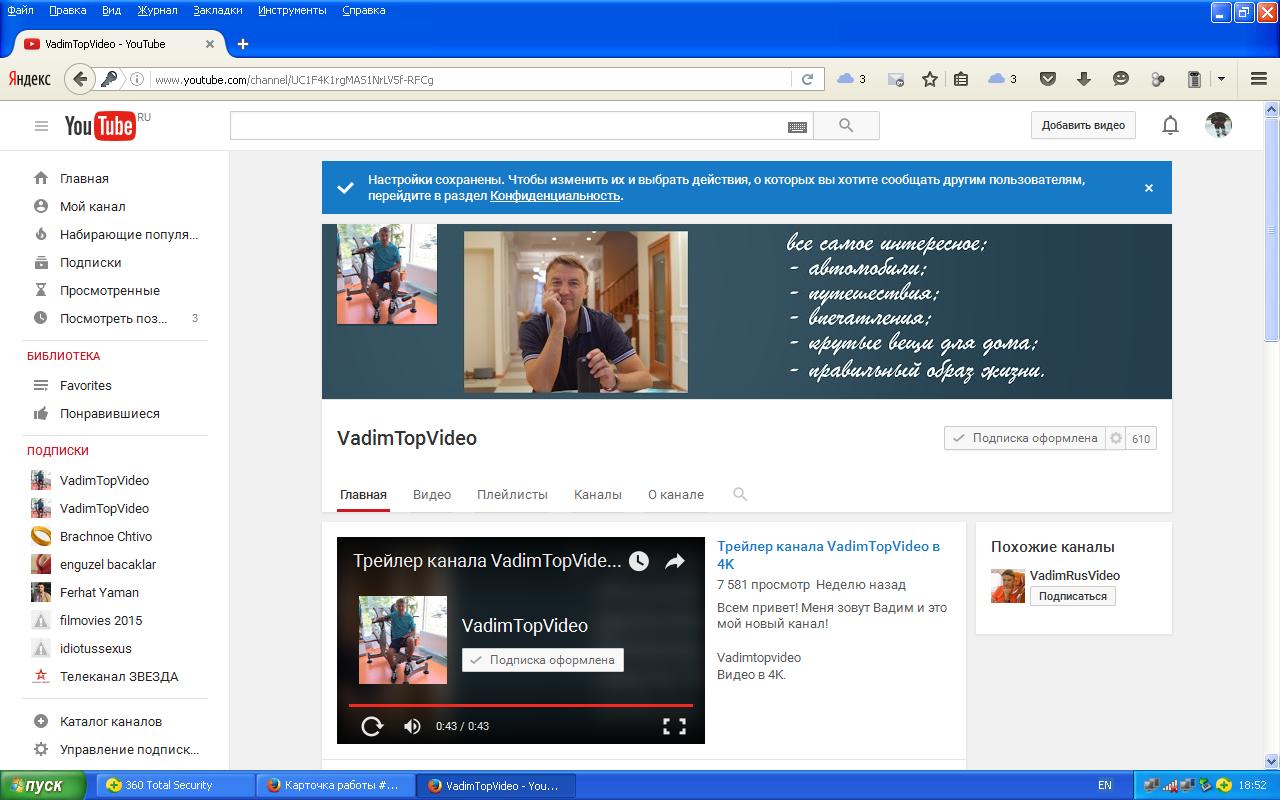Switch to the Плейлисты tab
The height and width of the screenshot is (800, 1280).
click(x=512, y=494)
